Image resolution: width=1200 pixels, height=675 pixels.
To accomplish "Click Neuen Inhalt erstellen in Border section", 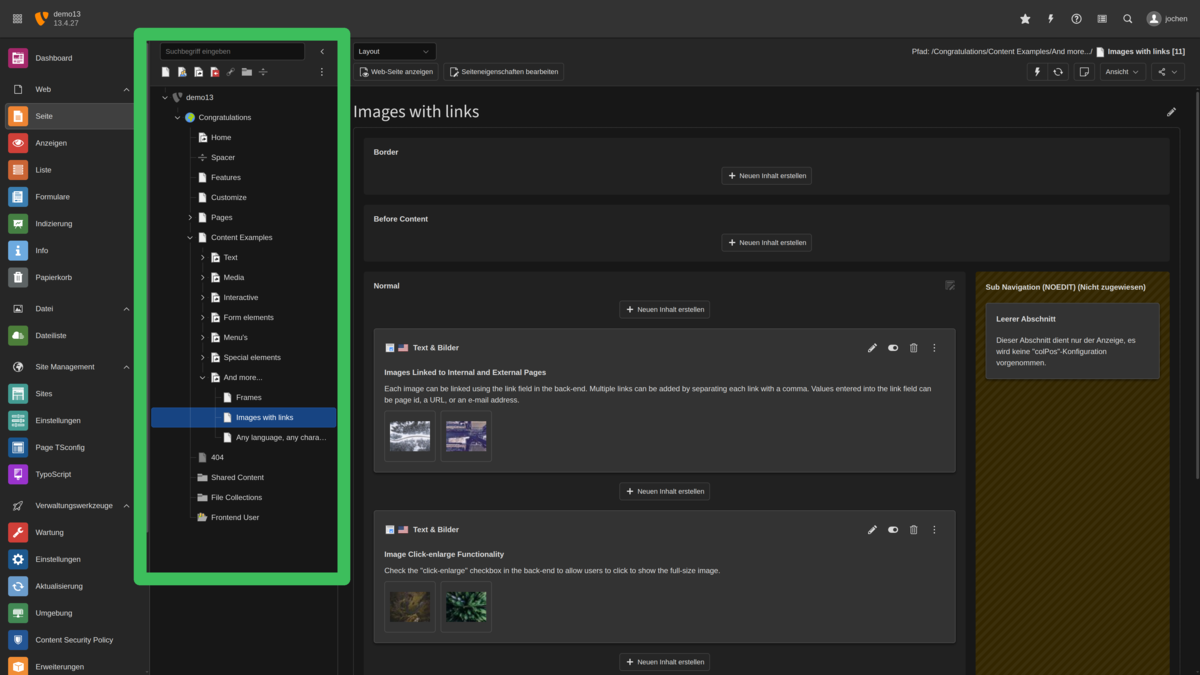I will tap(766, 176).
